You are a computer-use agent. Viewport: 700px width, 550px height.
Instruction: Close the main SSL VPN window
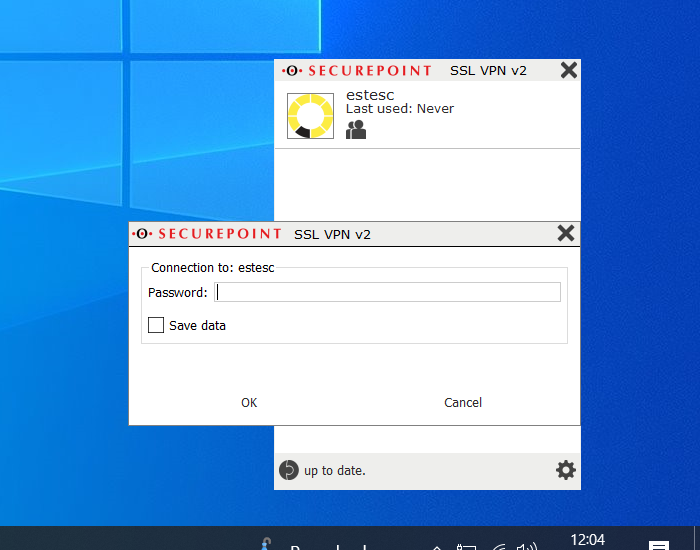pos(569,70)
